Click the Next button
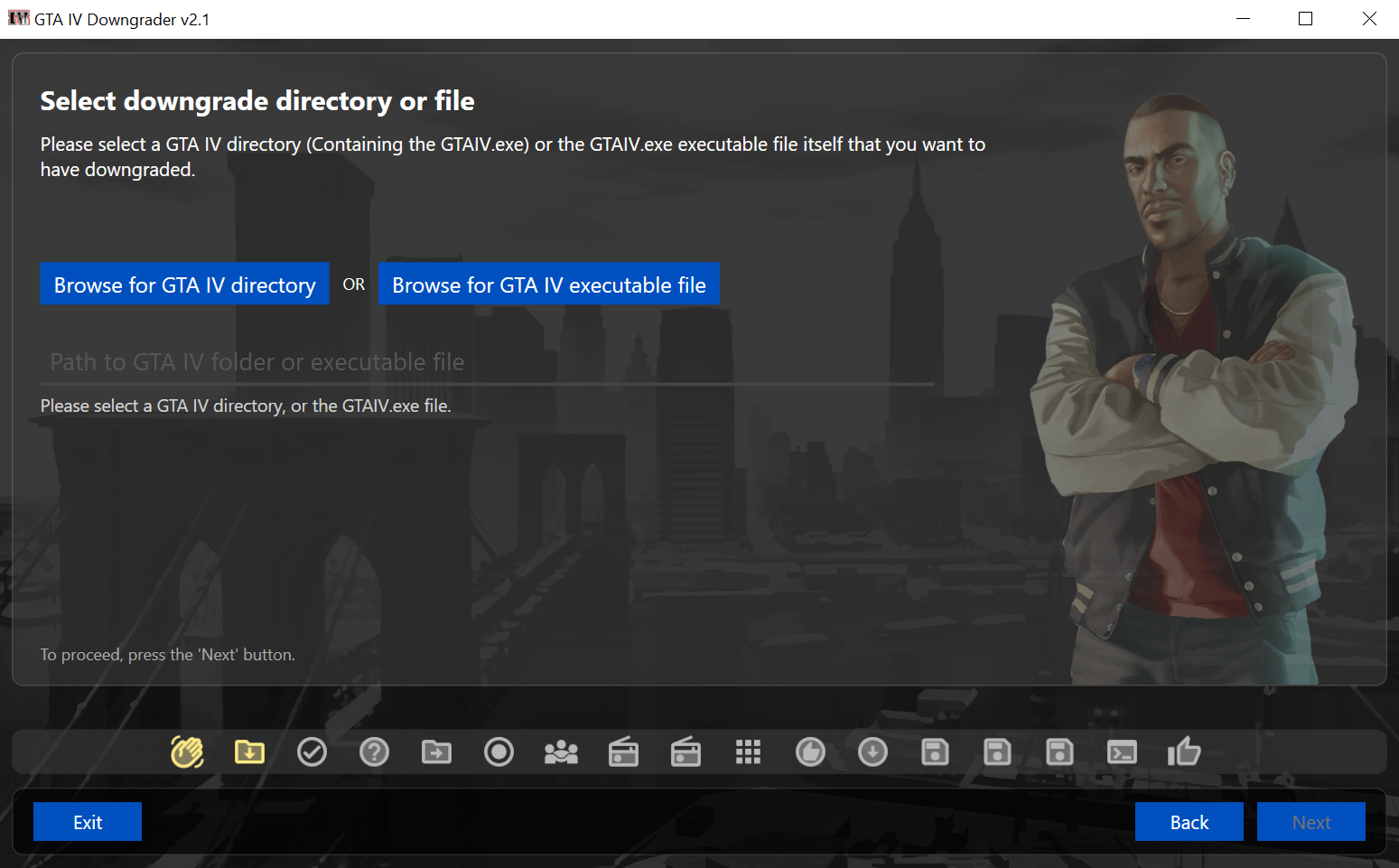Viewport: 1399px width, 868px height. point(1311,822)
